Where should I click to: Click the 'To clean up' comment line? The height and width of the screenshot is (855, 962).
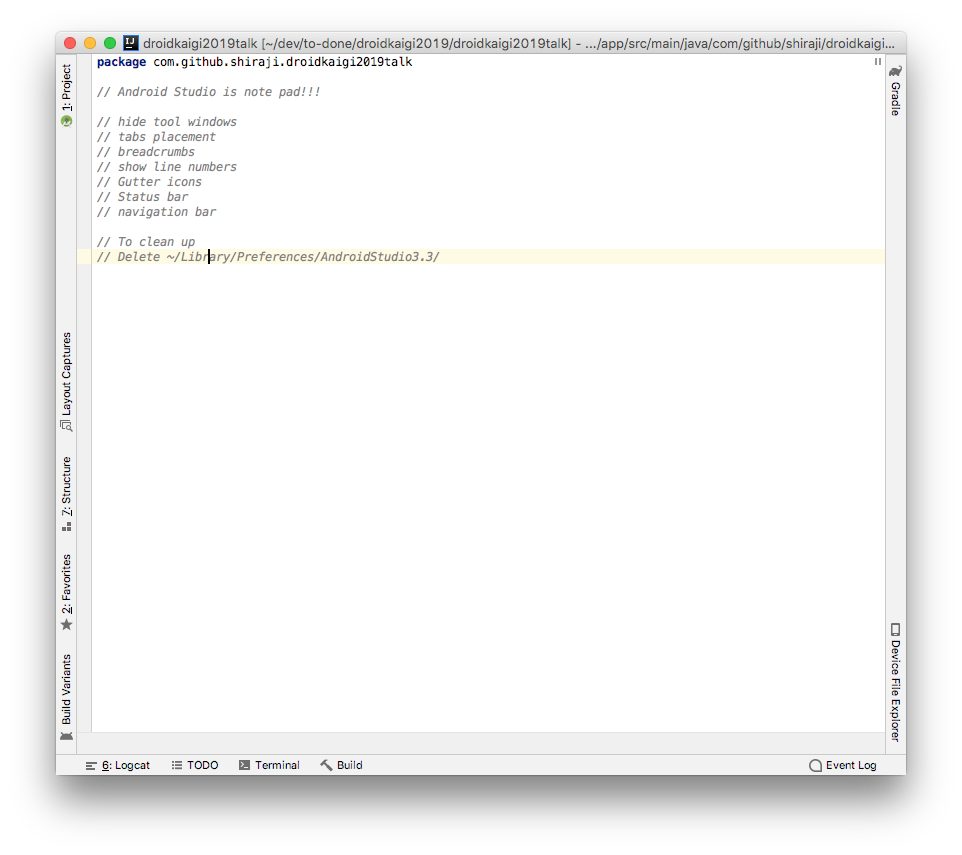pos(145,242)
